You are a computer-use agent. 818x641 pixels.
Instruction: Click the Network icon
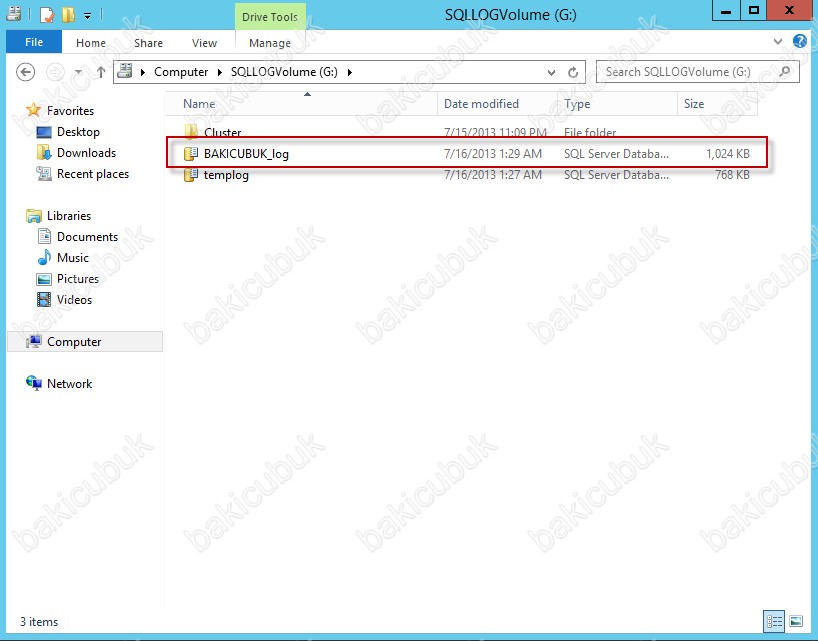pos(34,383)
